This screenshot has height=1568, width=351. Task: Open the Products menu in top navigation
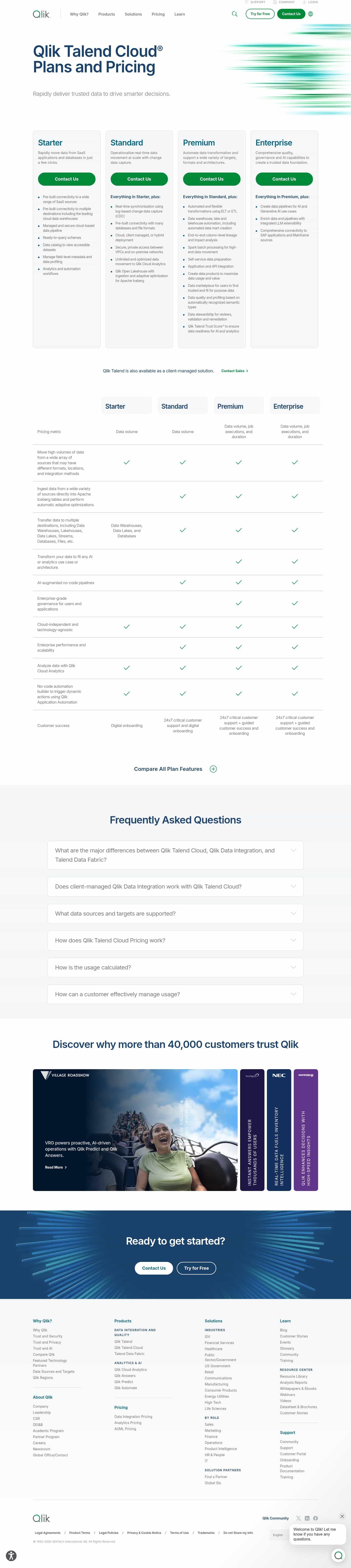coord(107,14)
